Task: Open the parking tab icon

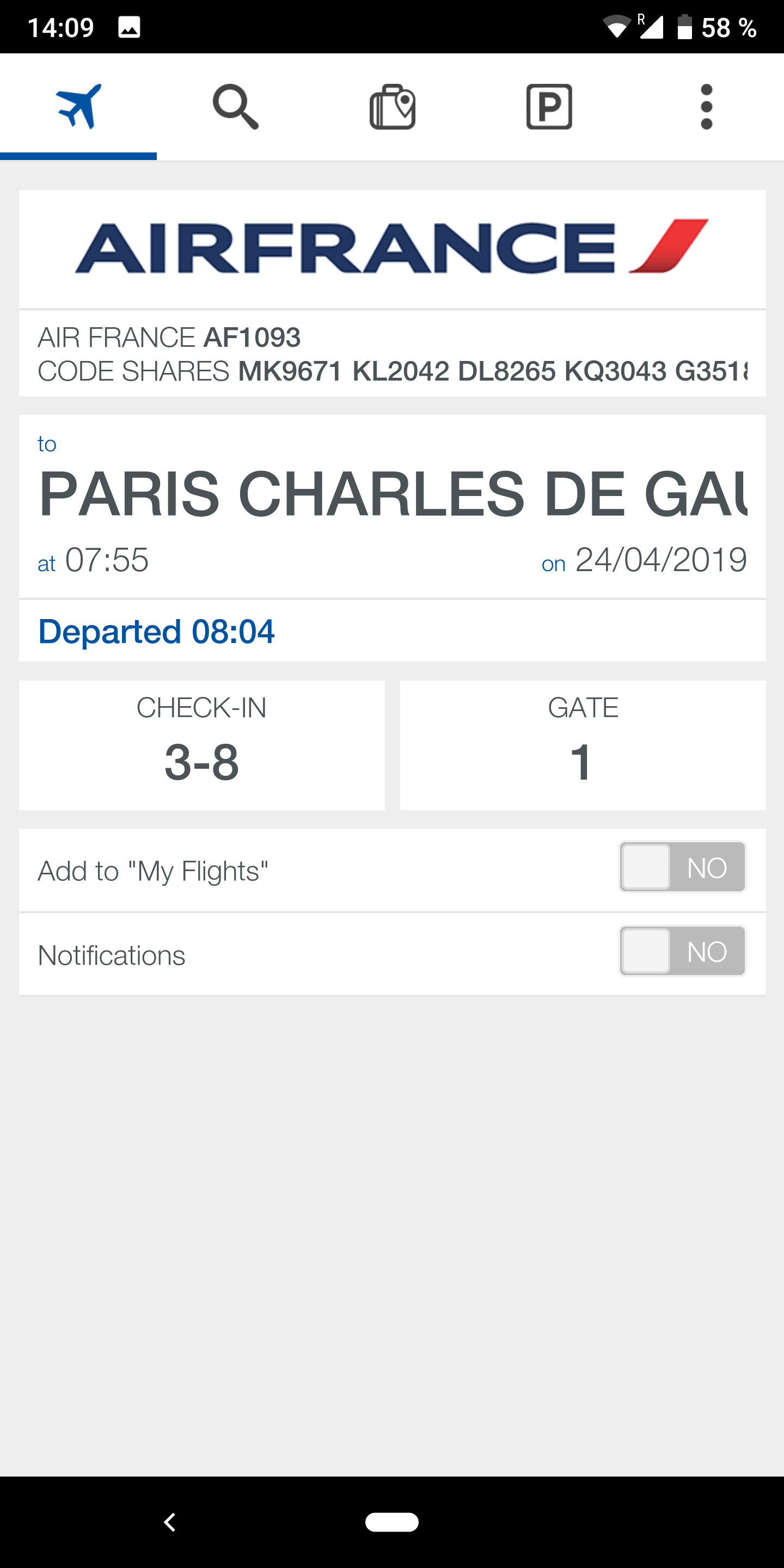Action: tap(549, 107)
